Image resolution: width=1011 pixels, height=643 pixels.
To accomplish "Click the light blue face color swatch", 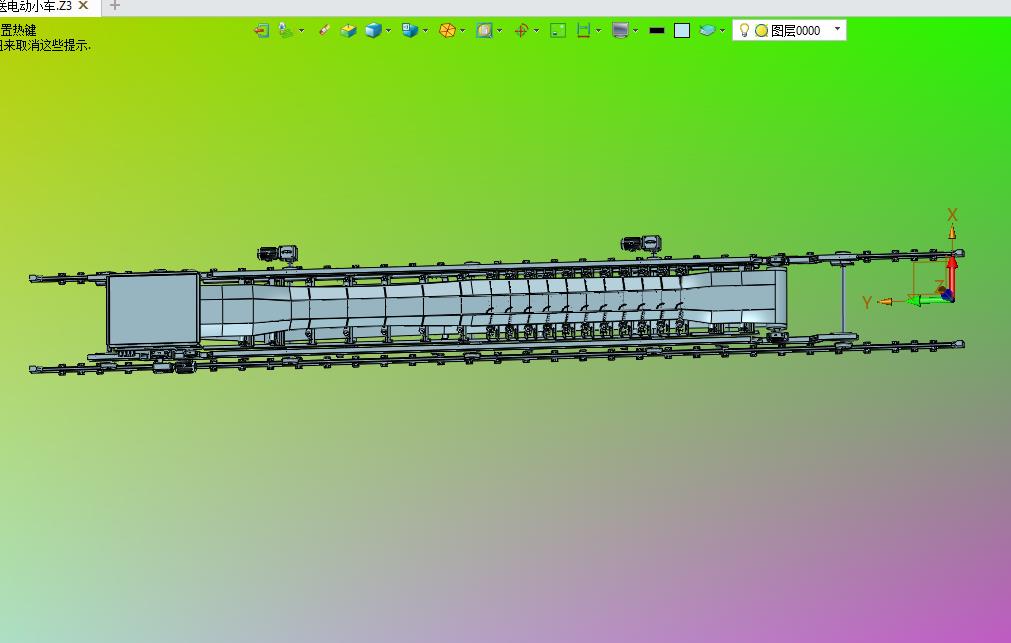I will 682,30.
